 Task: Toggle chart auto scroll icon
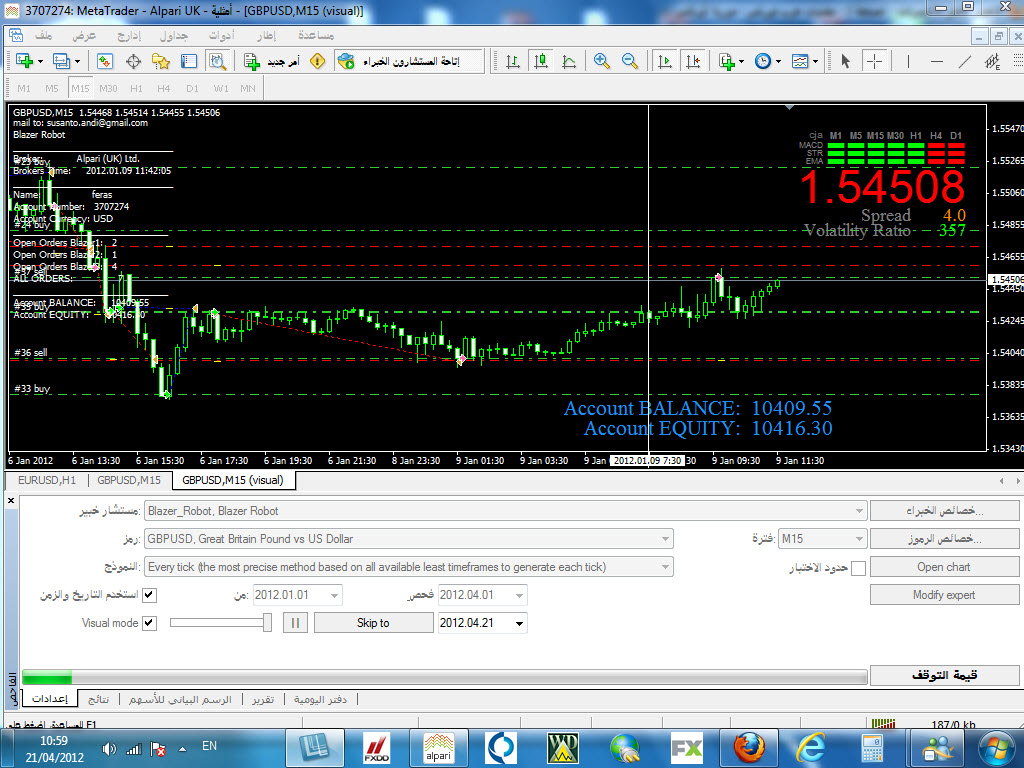tap(665, 61)
